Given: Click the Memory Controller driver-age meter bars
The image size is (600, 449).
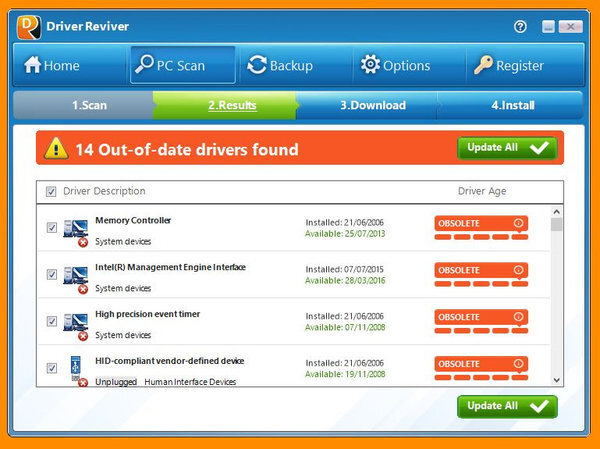Looking at the screenshot, I should pyautogui.click(x=481, y=237).
